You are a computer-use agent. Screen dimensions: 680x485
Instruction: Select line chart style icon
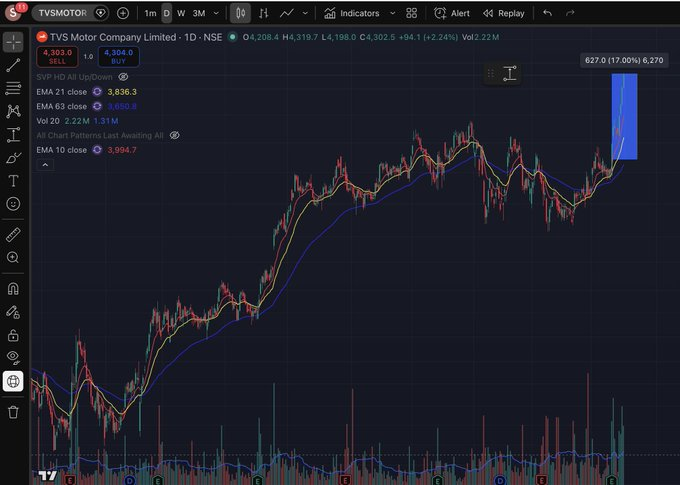(x=287, y=13)
